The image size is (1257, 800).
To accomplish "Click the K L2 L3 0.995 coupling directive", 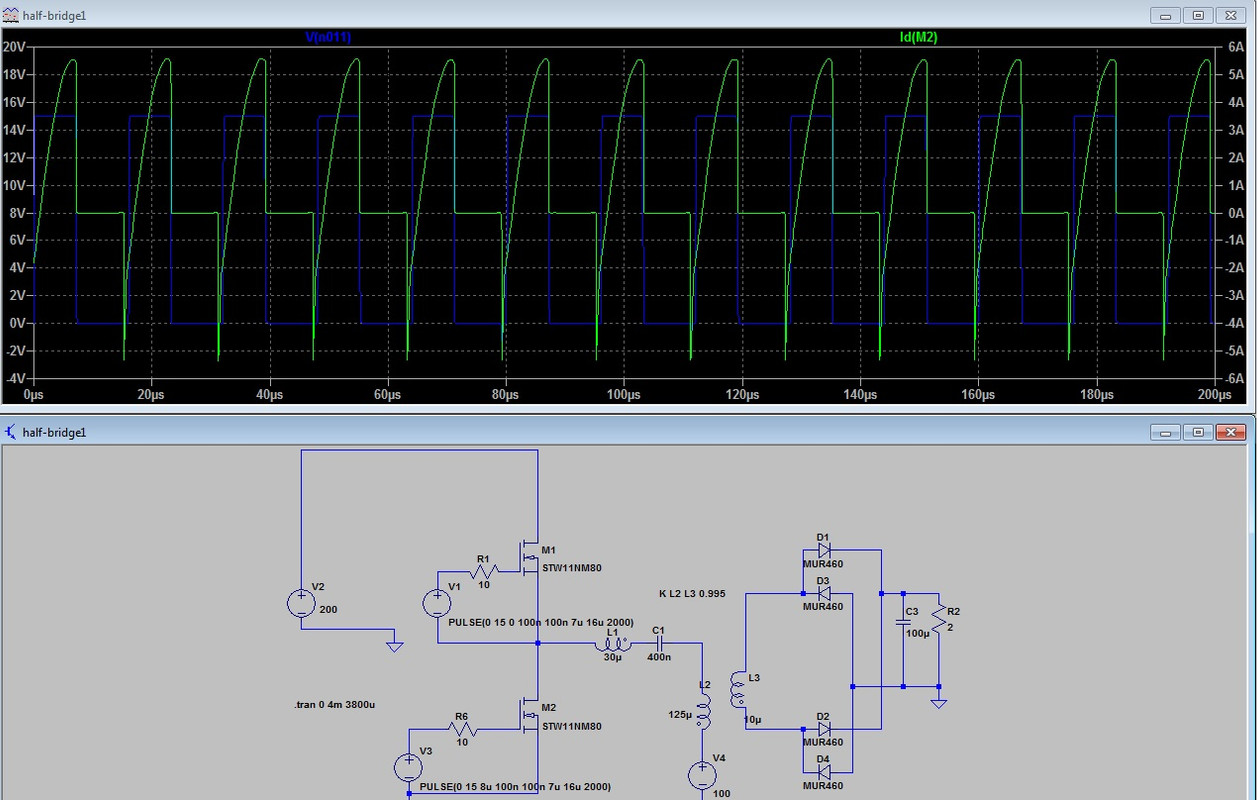I will coord(692,594).
